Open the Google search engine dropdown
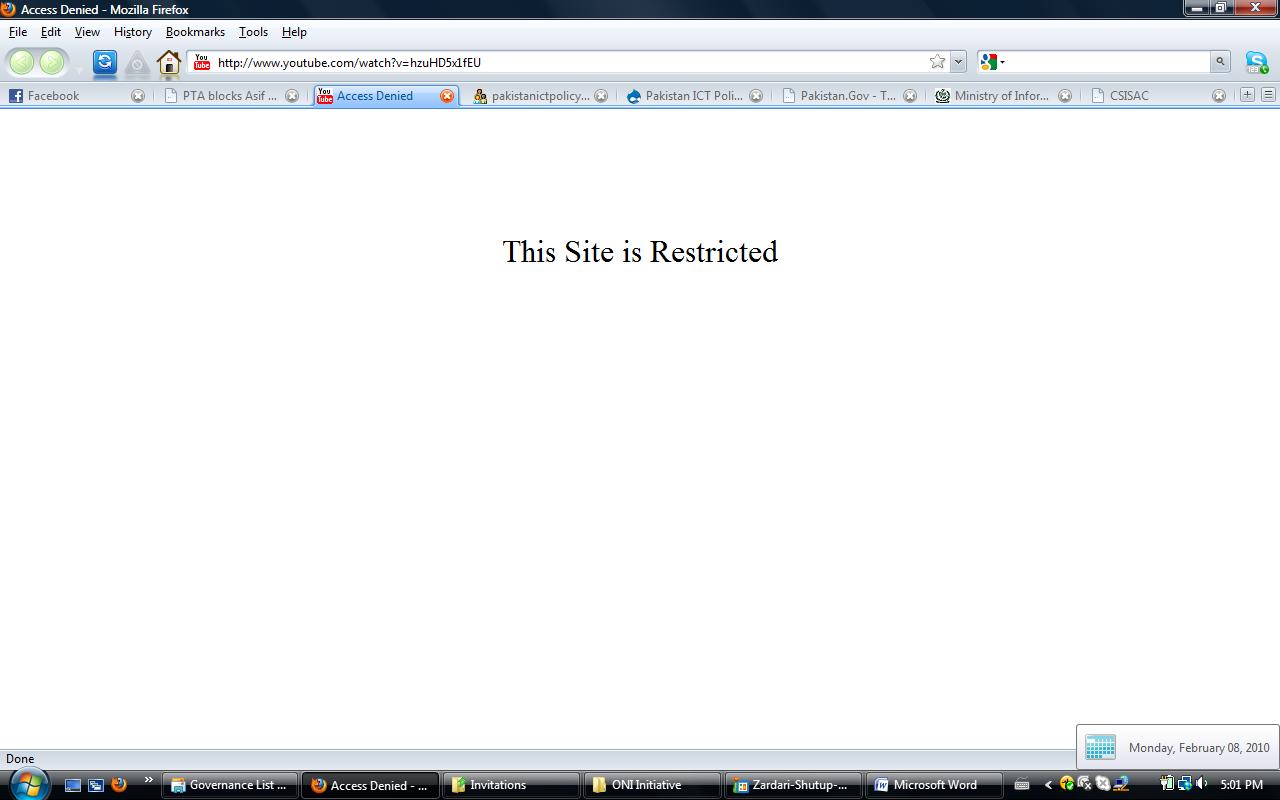This screenshot has height=800, width=1280. coord(992,62)
